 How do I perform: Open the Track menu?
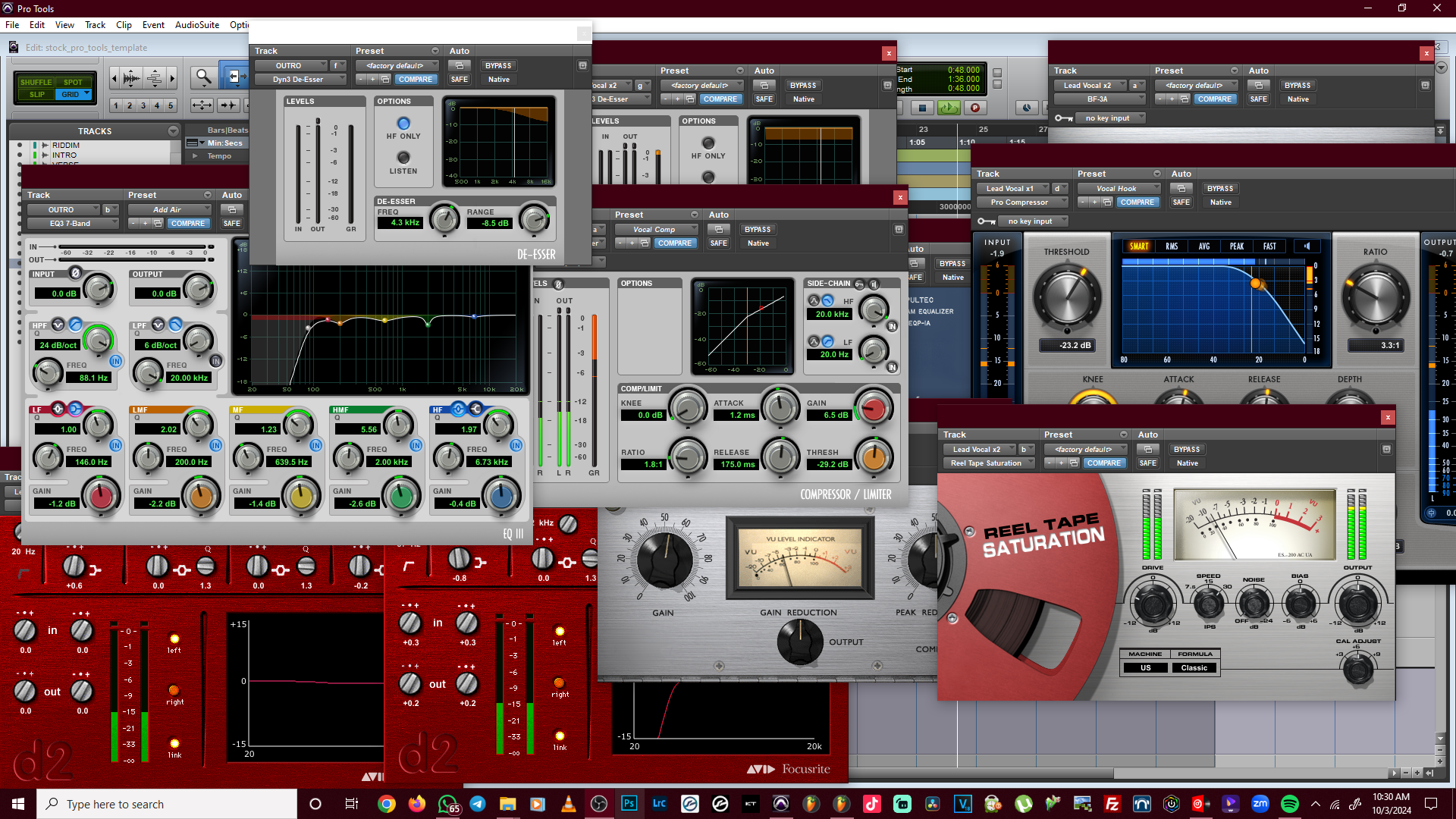click(95, 25)
